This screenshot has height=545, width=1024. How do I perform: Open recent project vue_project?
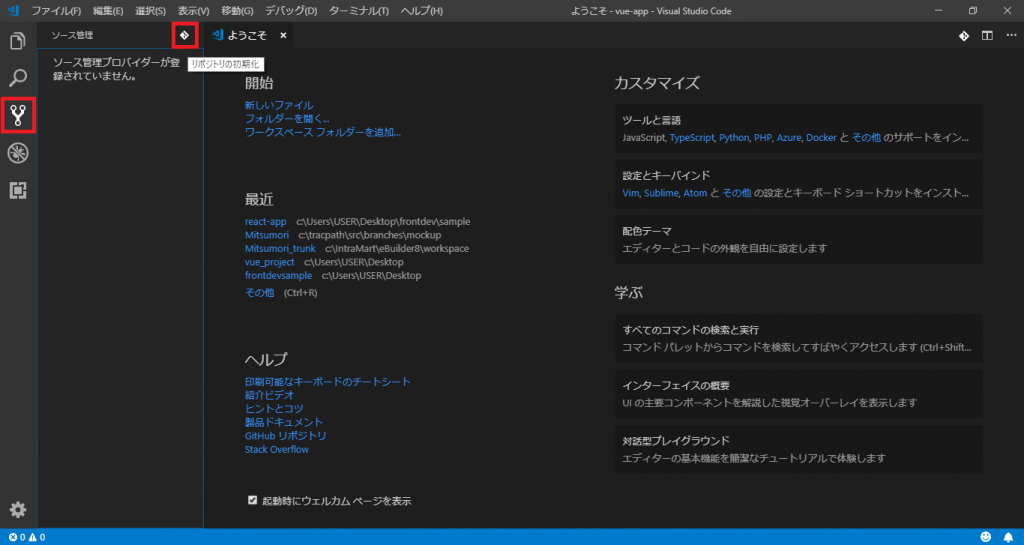point(270,262)
